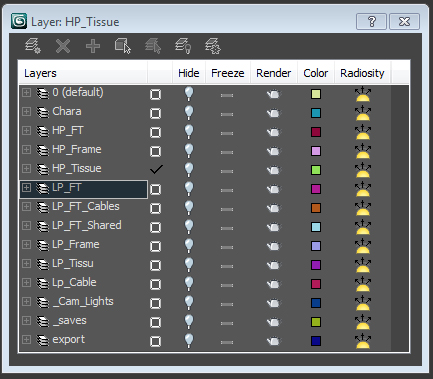Expand the 0 (default) layer
The height and width of the screenshot is (379, 433).
(26, 92)
